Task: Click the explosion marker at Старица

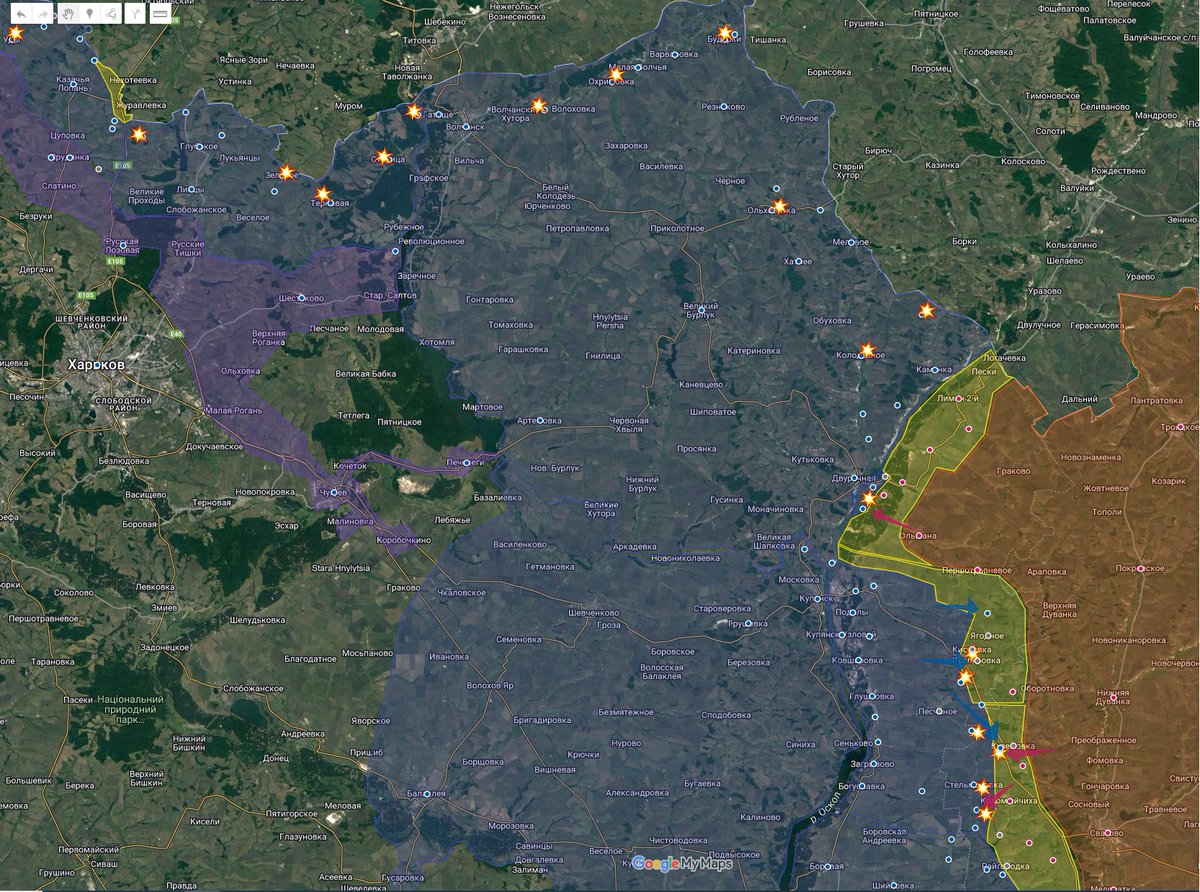Action: (384, 157)
